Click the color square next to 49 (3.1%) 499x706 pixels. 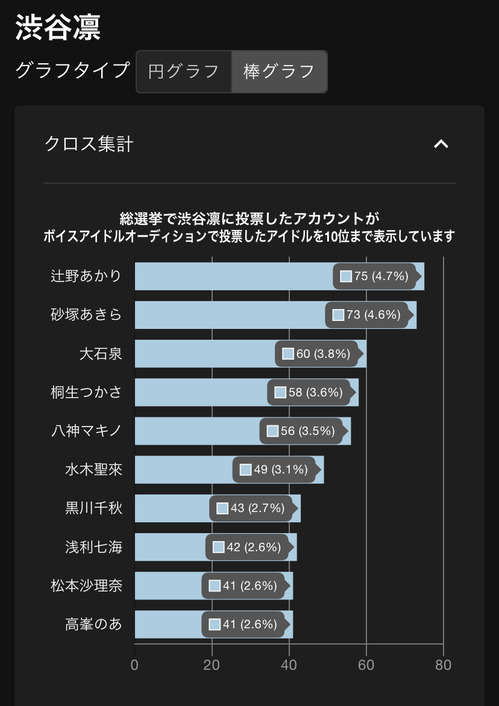coord(246,470)
